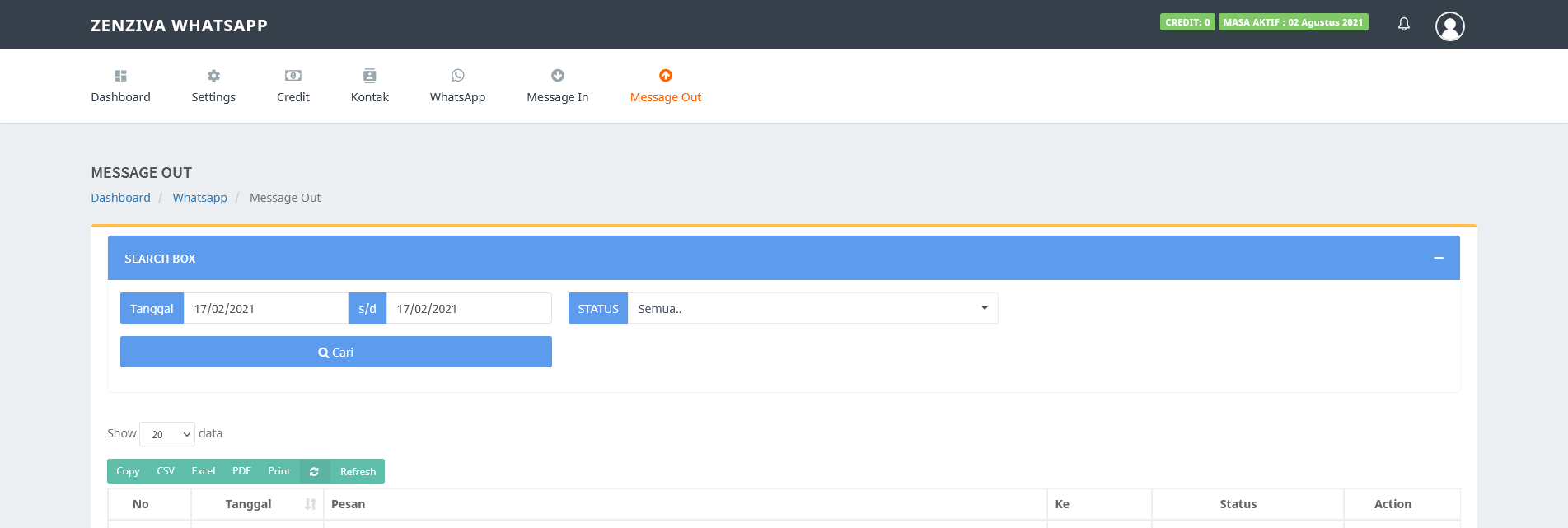Open the Status dropdown showing Semua..
This screenshot has width=1568, height=528.
pyautogui.click(x=813, y=308)
